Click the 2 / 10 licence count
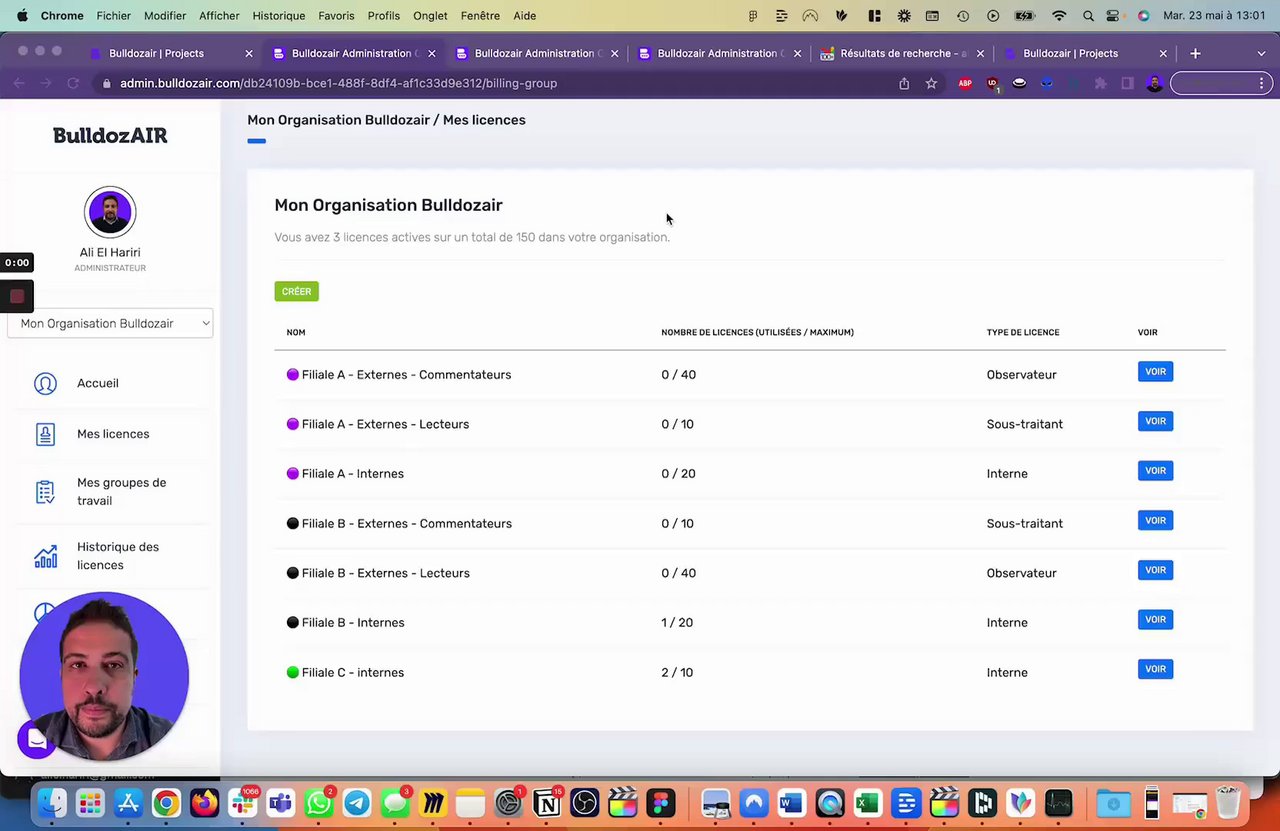Screen dimensions: 1280x831 click(677, 673)
